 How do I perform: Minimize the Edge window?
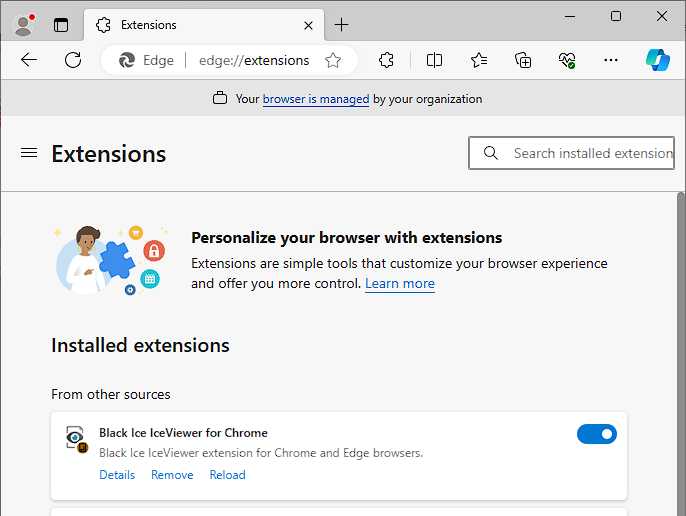click(x=570, y=16)
